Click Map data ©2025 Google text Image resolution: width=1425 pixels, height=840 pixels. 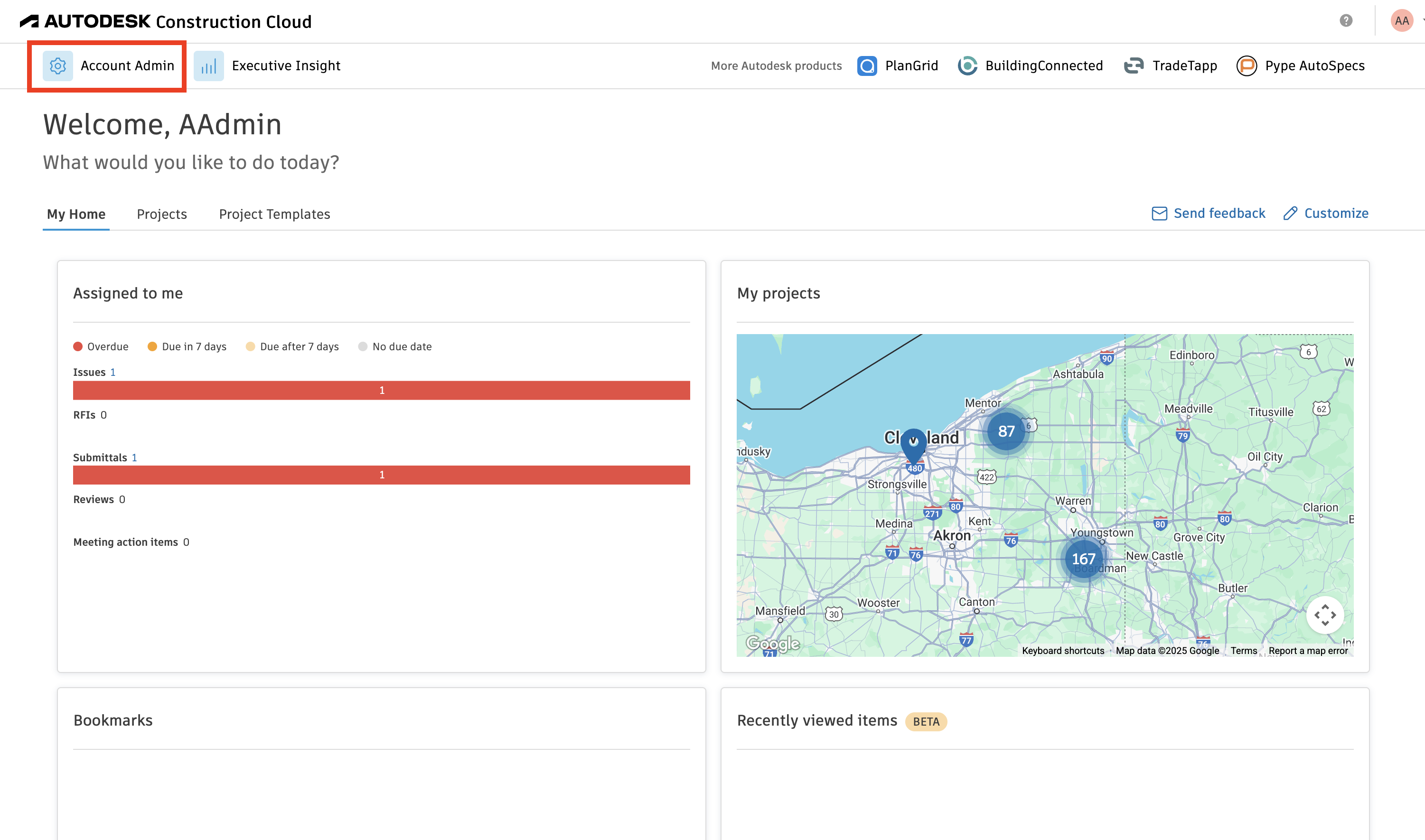tap(1167, 650)
